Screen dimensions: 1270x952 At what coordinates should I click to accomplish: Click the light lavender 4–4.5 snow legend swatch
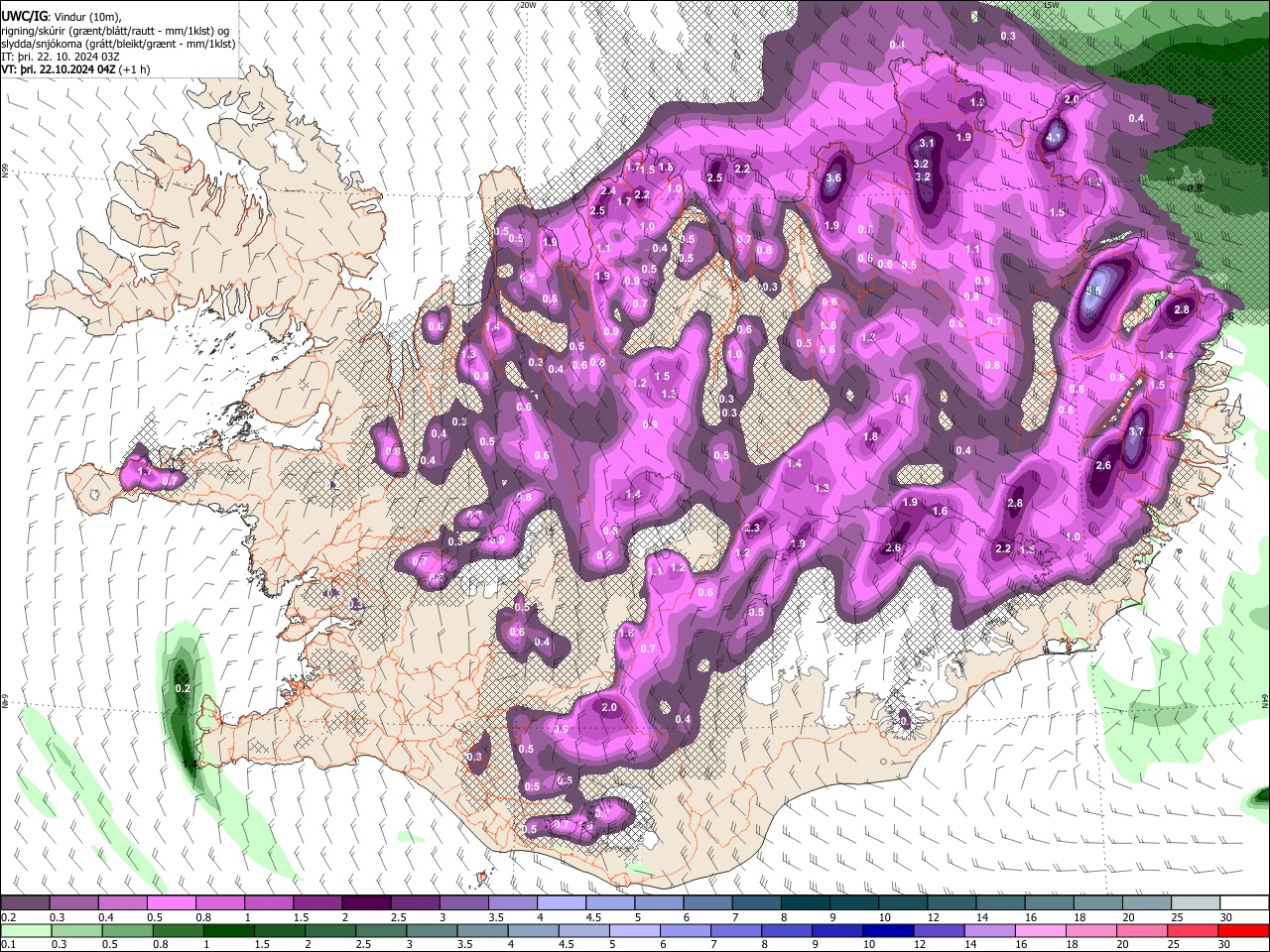(562, 903)
